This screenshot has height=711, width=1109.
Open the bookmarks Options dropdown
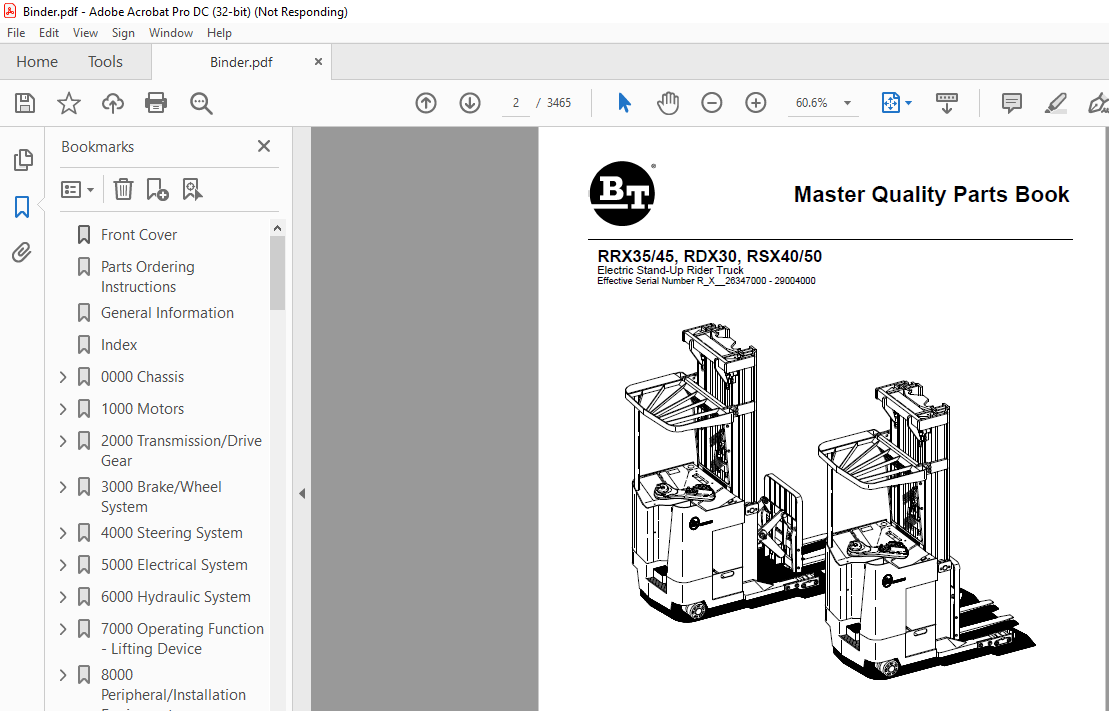78,190
